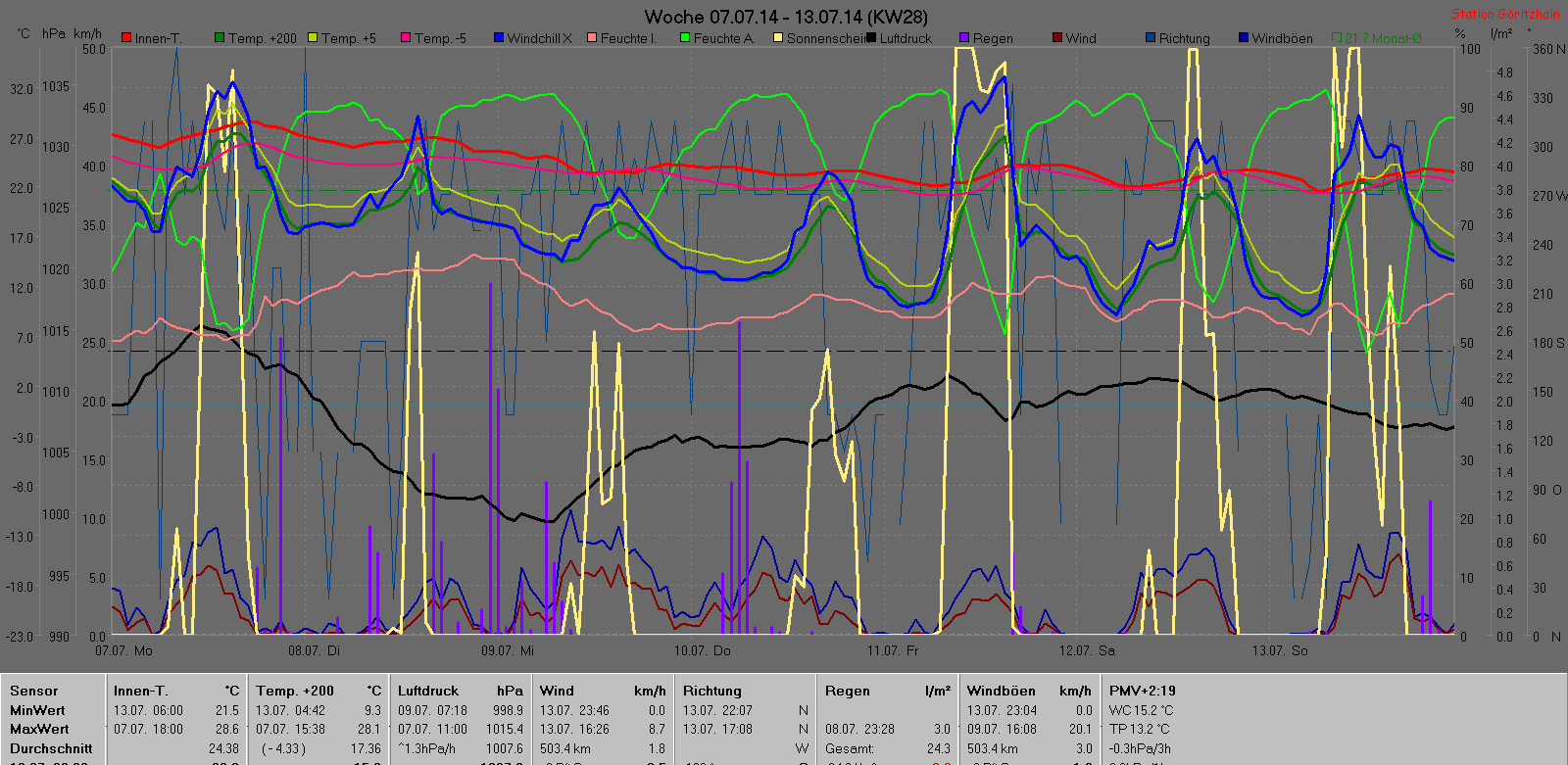Viewport: 1568px width, 765px height.
Task: Select the Feuchte A. legend label
Action: point(723,39)
